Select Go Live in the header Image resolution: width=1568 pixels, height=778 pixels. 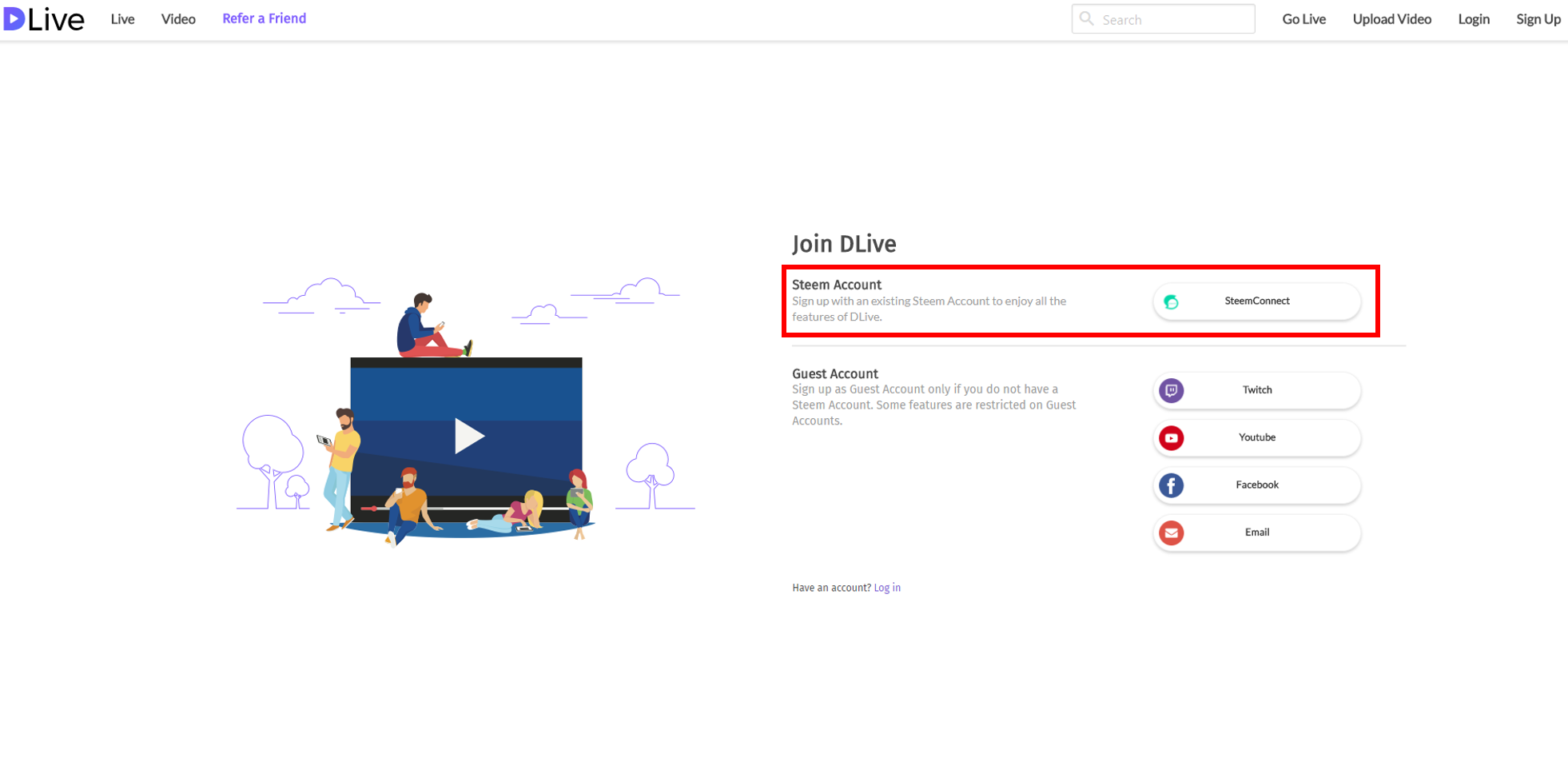[x=1303, y=19]
